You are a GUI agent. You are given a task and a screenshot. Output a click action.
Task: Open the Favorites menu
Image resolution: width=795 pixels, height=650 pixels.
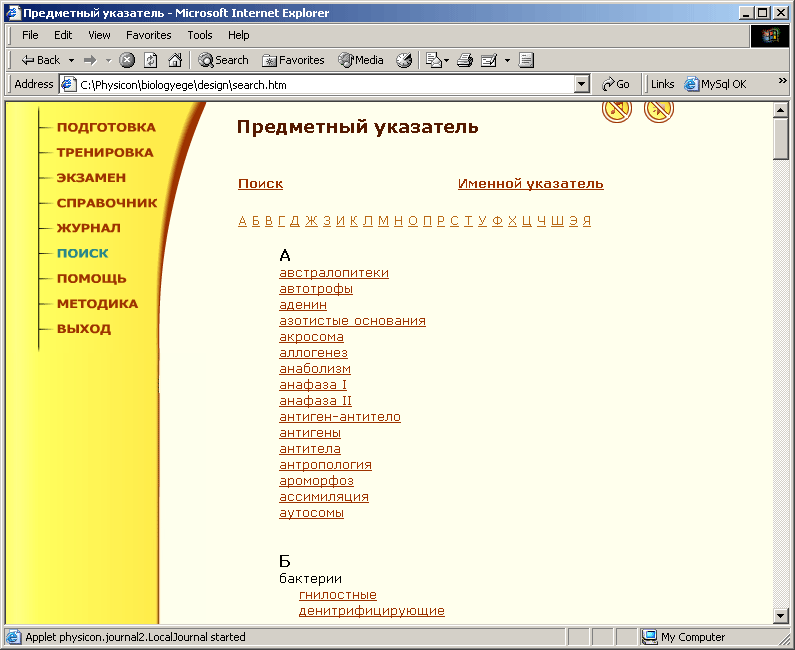click(149, 35)
